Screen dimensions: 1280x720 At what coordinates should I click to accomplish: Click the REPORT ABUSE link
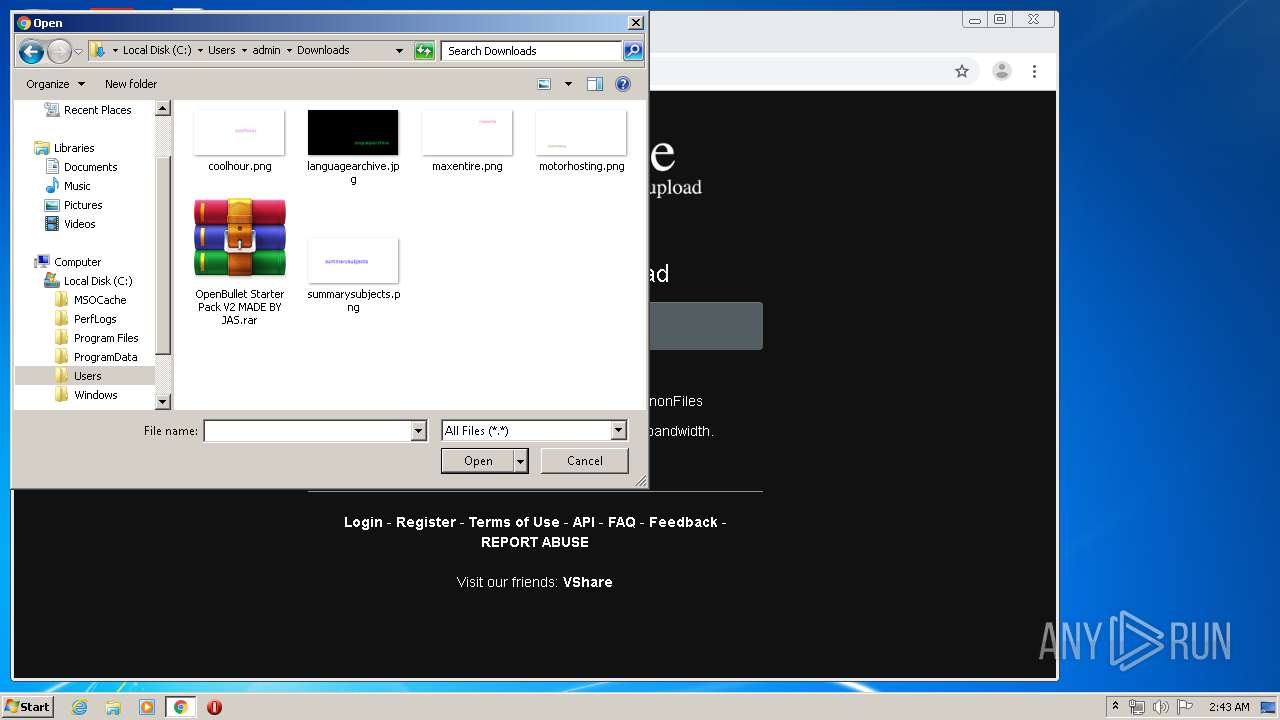(x=535, y=542)
